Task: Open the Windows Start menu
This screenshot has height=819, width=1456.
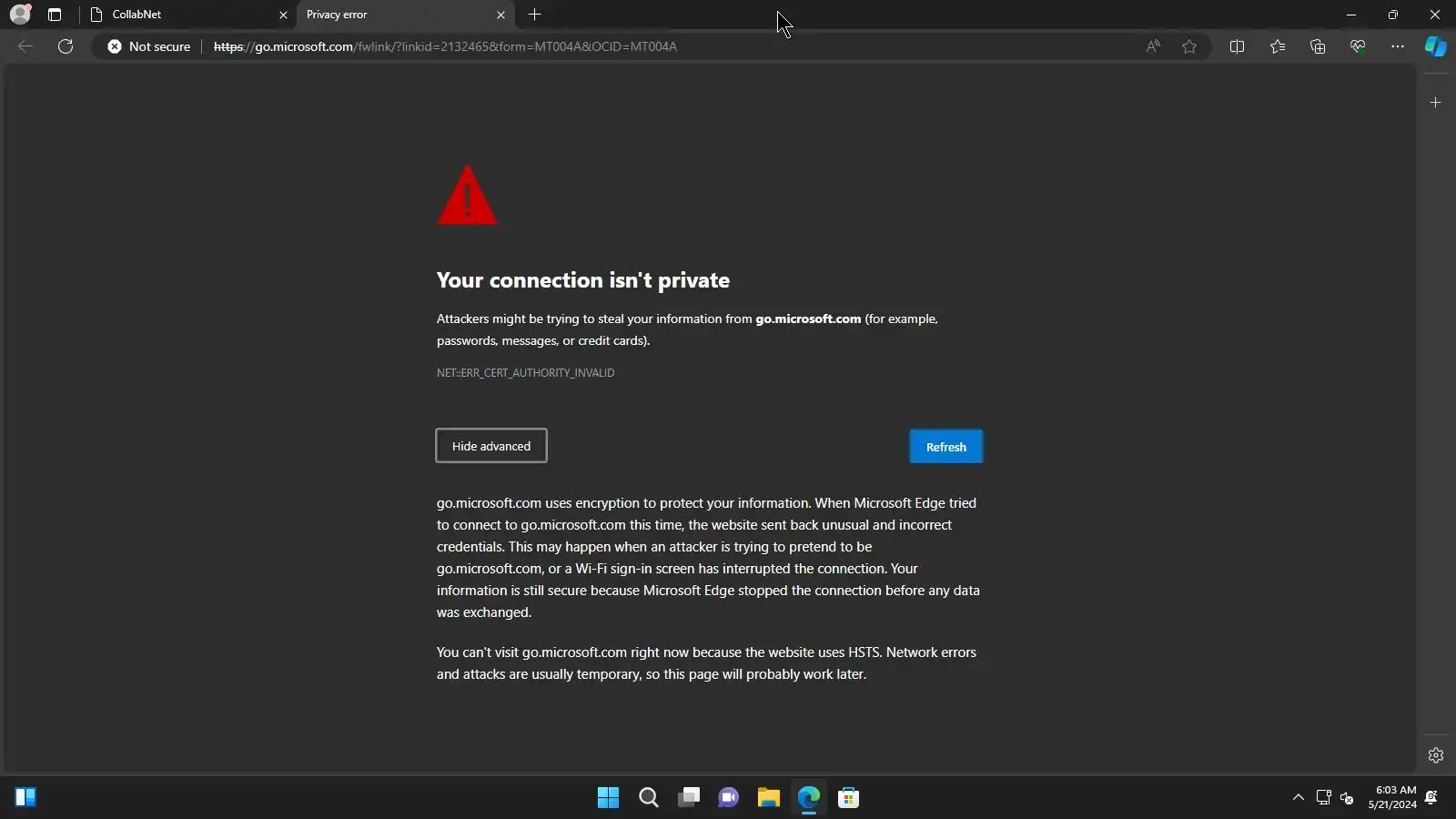Action: [608, 798]
